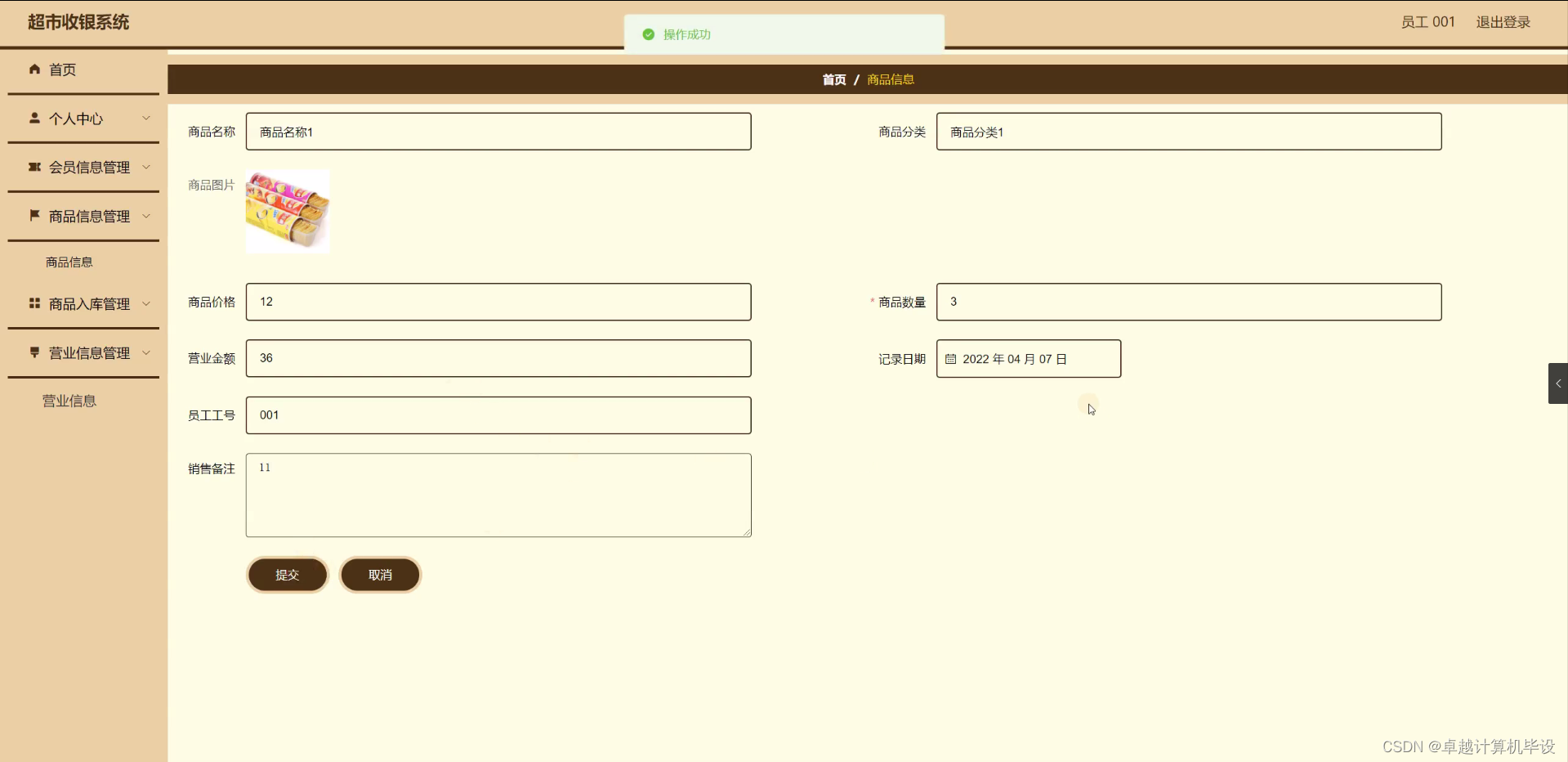Click the green success check icon
This screenshot has height=762, width=1568.
point(649,34)
